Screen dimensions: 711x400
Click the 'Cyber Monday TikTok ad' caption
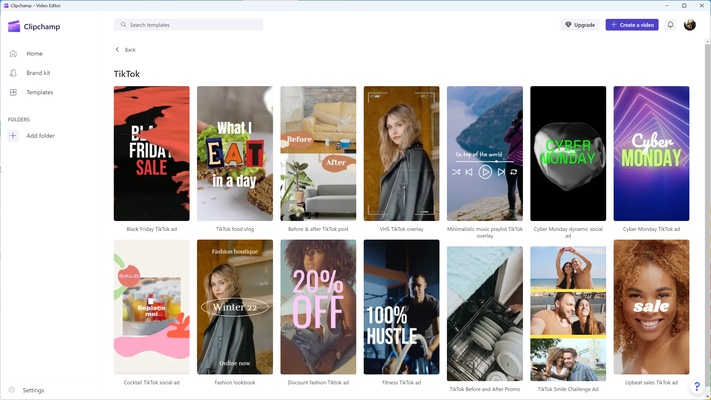(651, 229)
